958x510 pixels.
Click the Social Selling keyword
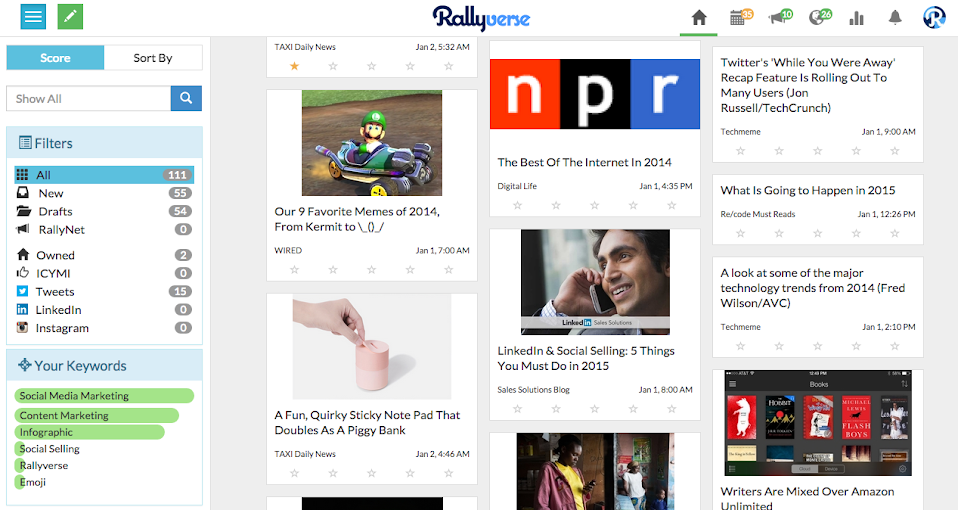(x=49, y=448)
